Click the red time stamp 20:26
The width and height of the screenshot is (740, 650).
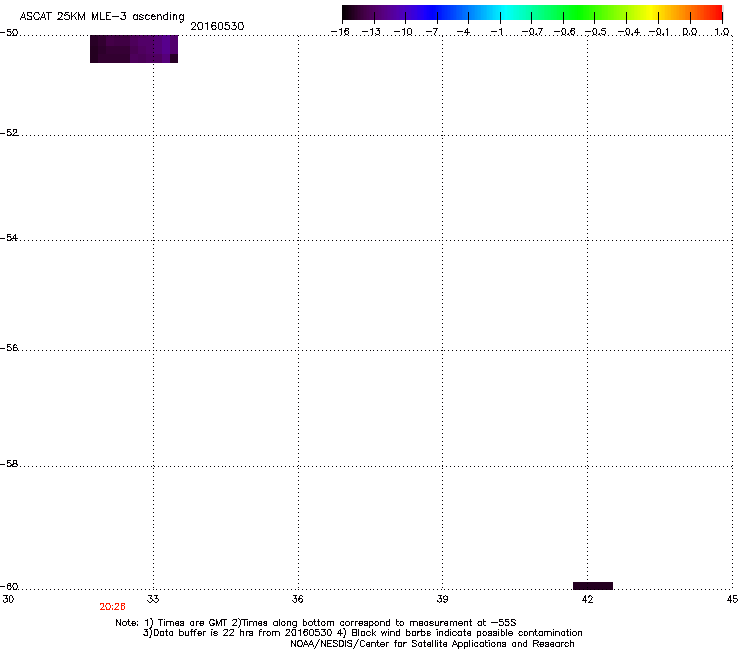click(112, 607)
